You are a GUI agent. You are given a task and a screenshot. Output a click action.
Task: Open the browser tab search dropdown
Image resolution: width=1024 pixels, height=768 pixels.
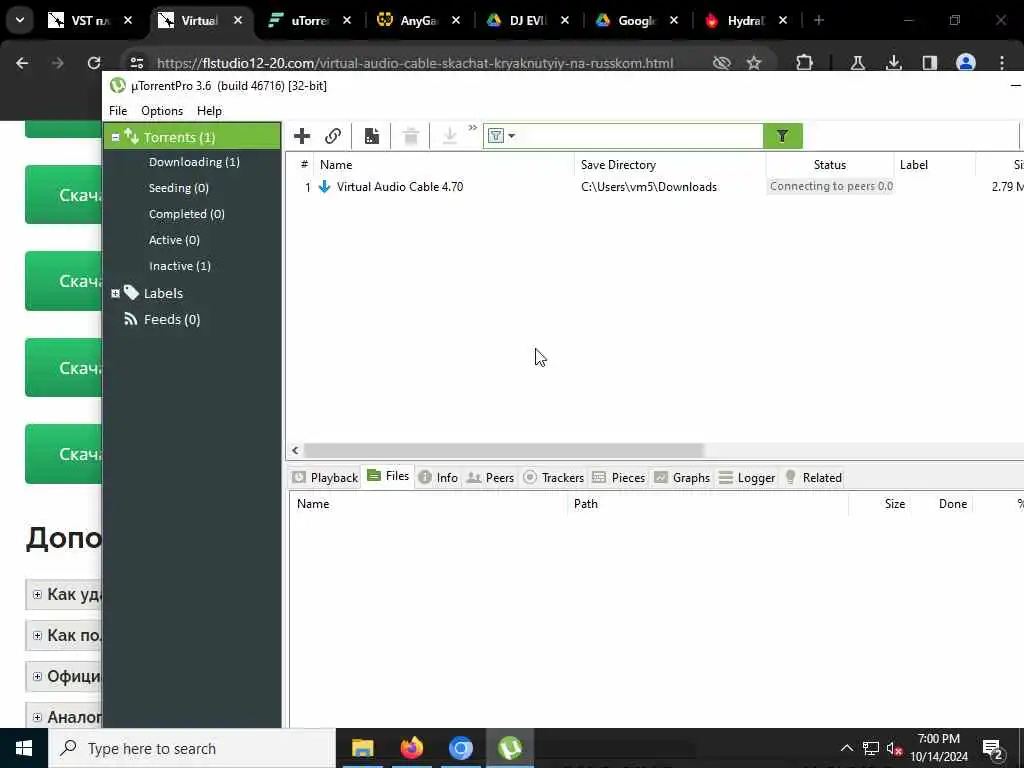(x=20, y=20)
